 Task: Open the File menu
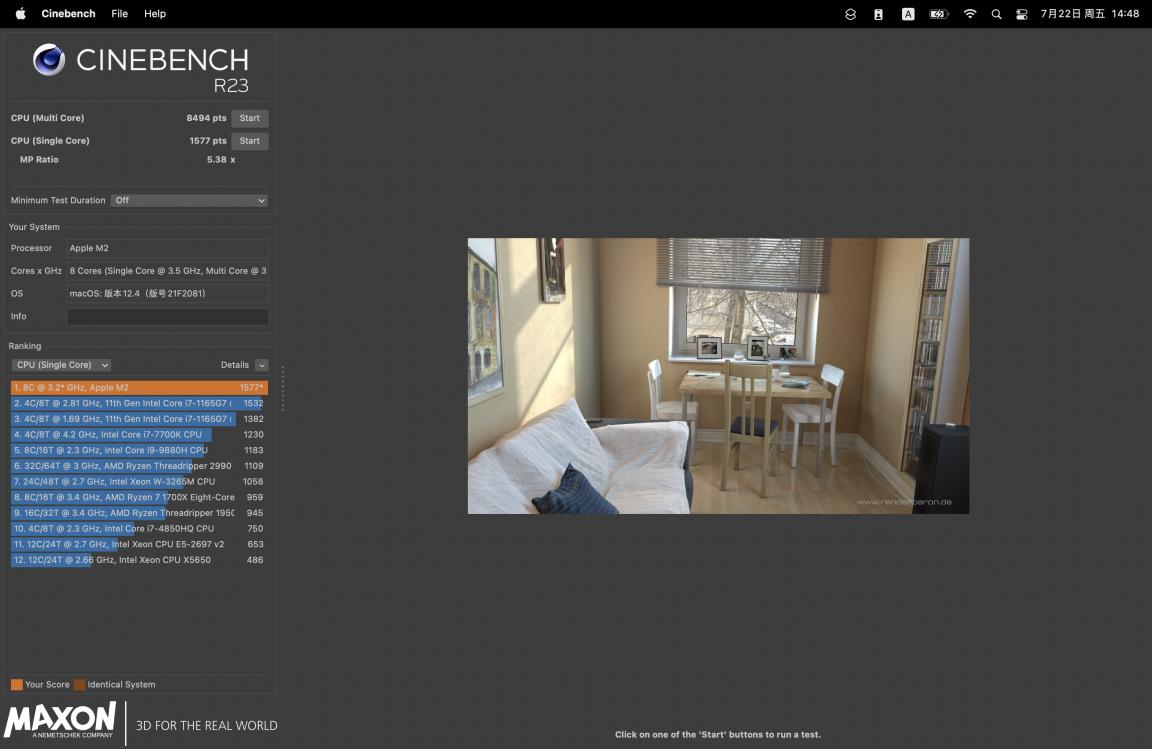point(119,14)
